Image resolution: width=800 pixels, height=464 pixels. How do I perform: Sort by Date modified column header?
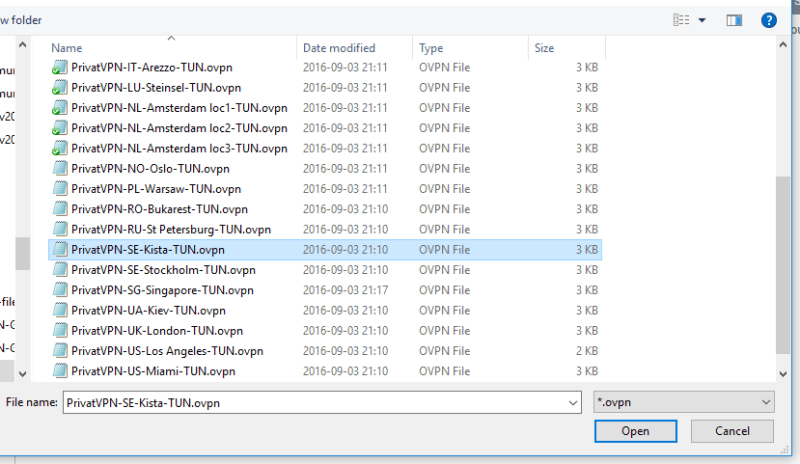click(x=341, y=48)
